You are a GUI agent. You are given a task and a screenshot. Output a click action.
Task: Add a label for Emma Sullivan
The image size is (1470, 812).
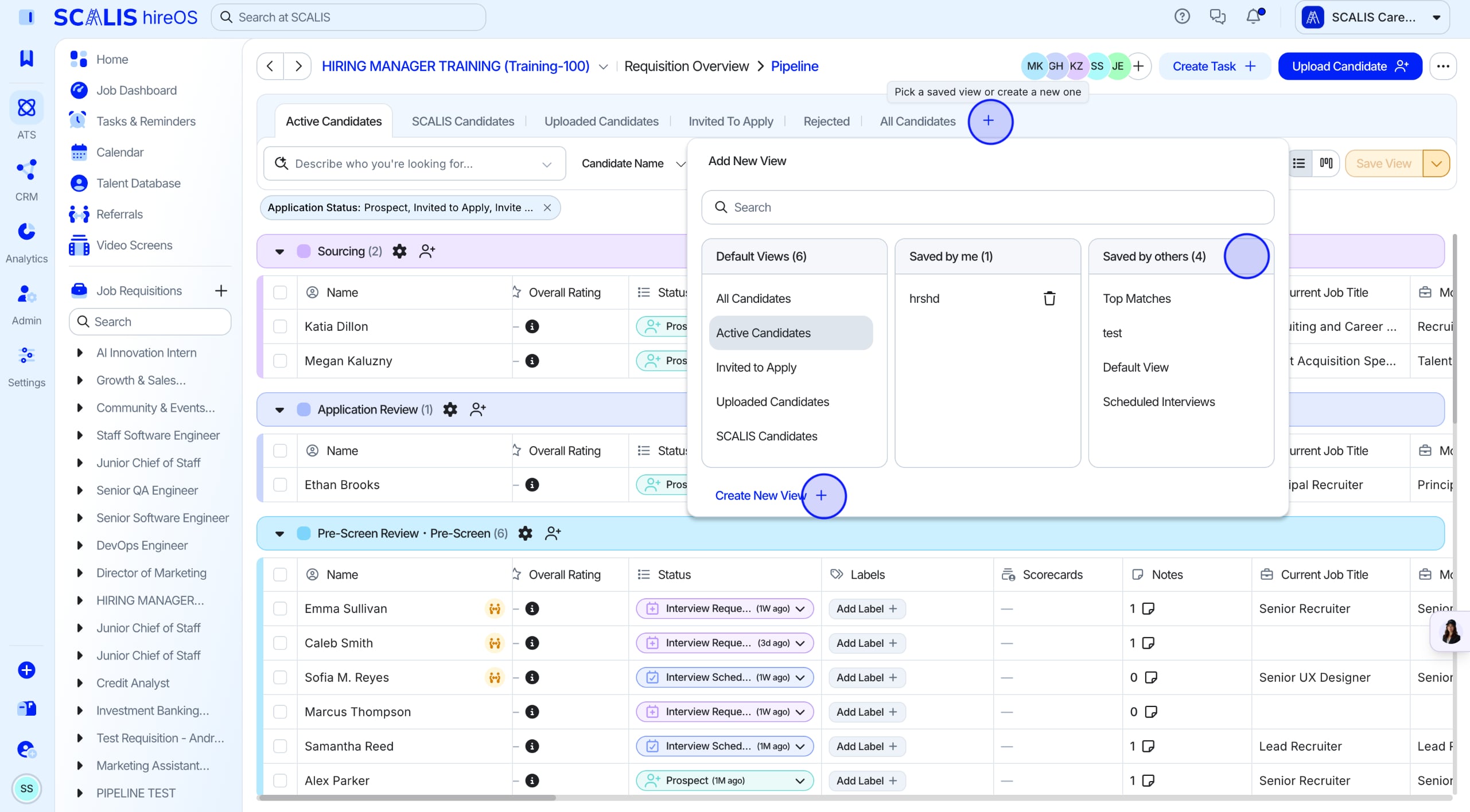867,608
